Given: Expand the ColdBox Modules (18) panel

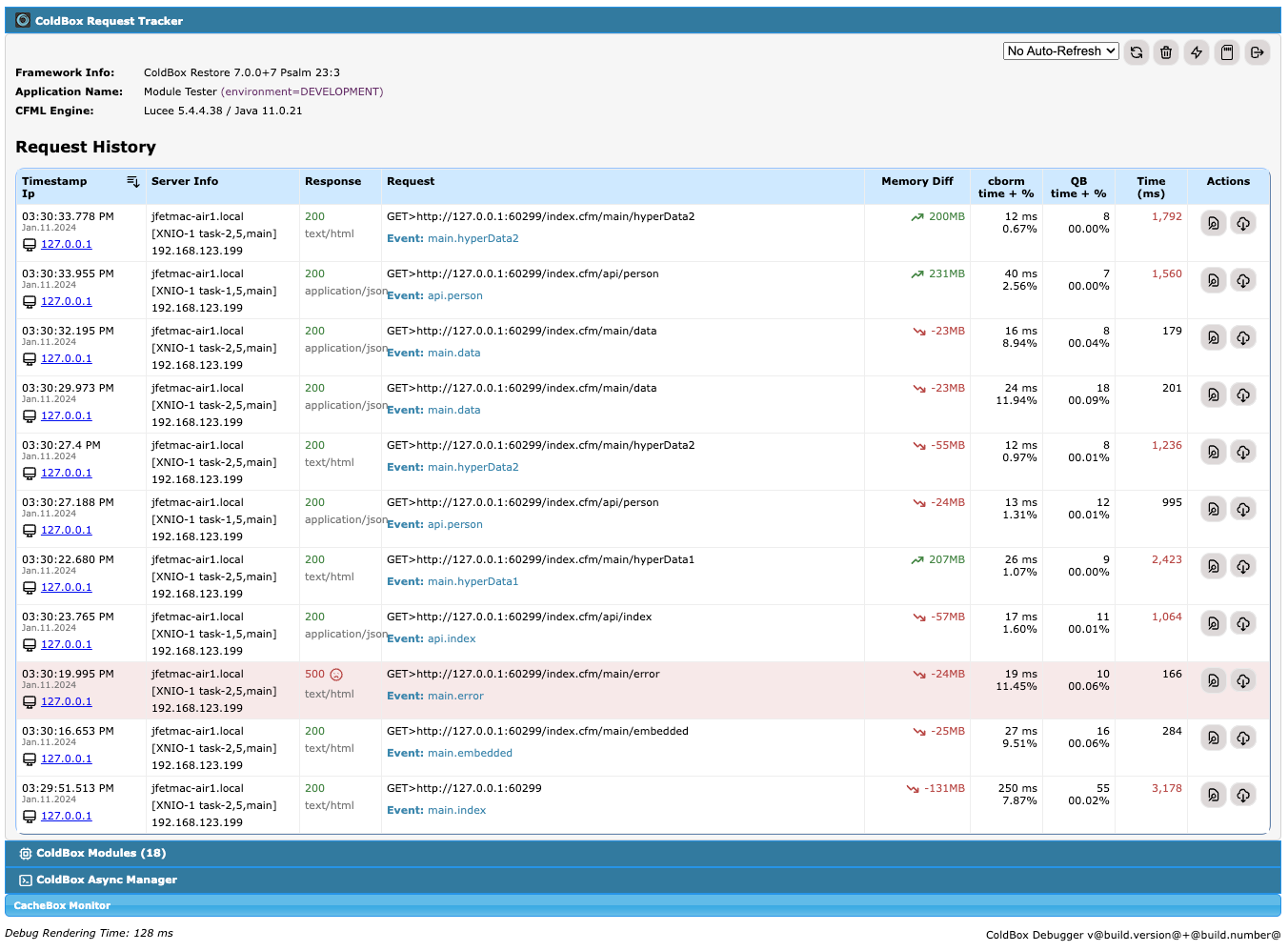Looking at the screenshot, I should click(x=643, y=854).
